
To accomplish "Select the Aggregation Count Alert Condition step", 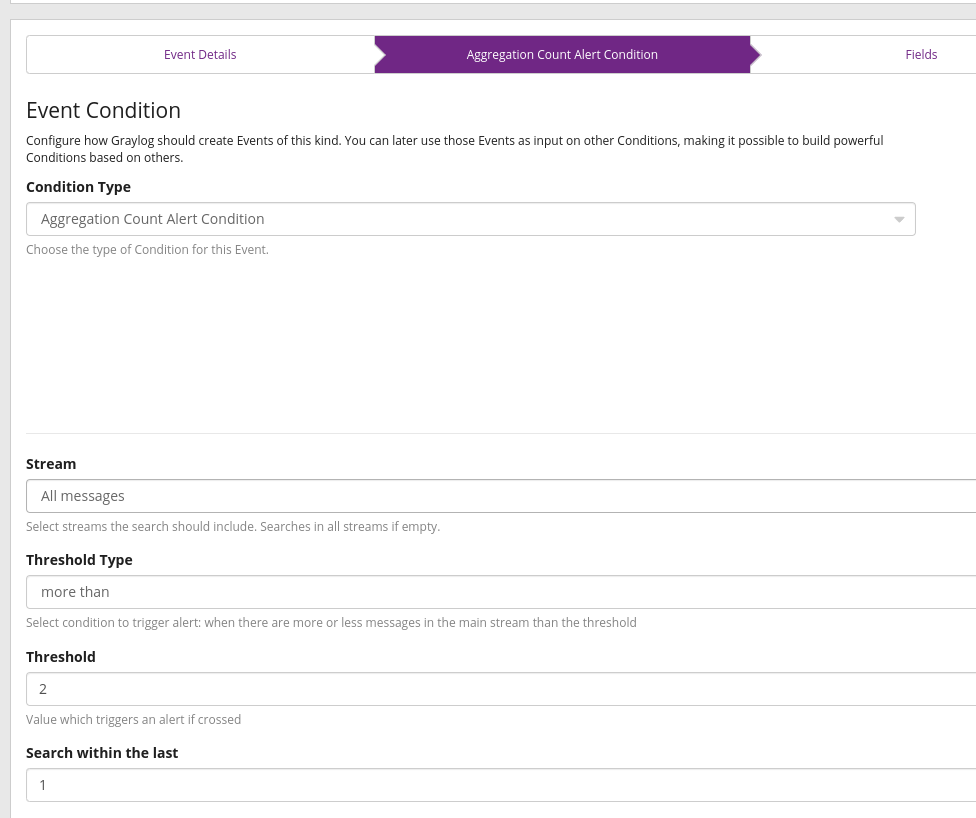I will (x=562, y=55).
